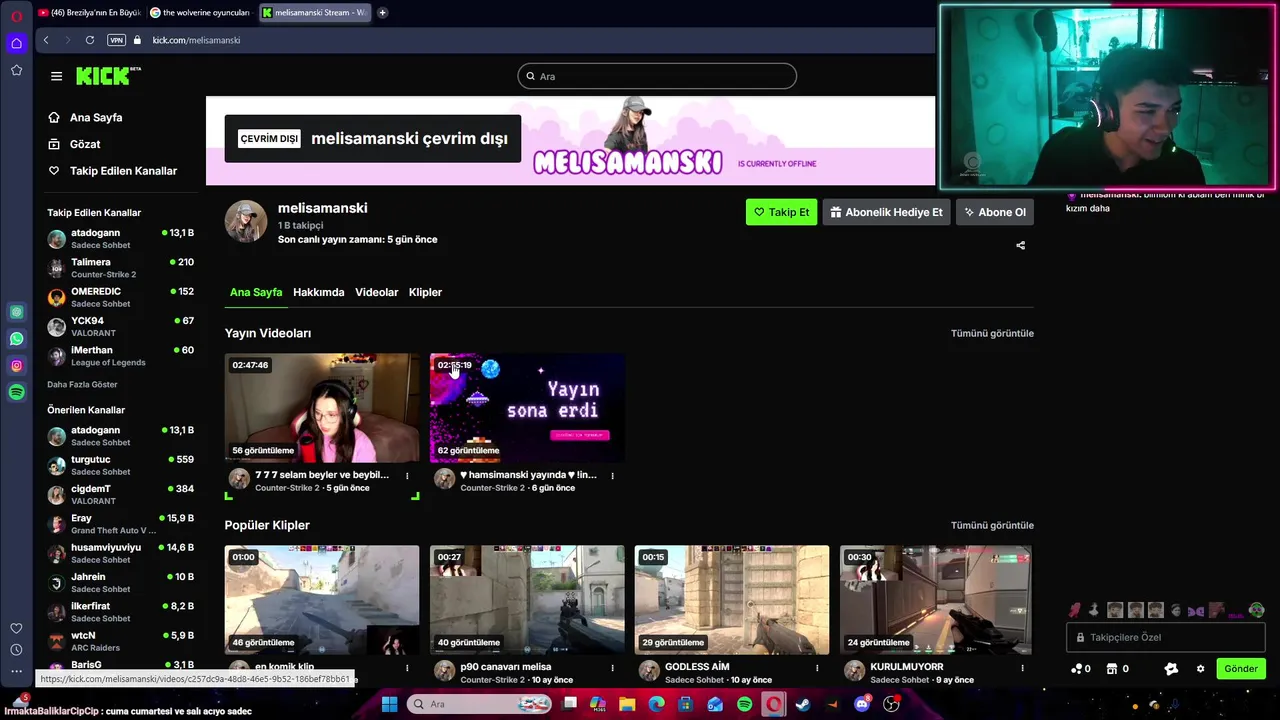Viewport: 1280px width, 720px height.
Task: Open OMEREDIC channel in followed list
Action: tap(120, 297)
